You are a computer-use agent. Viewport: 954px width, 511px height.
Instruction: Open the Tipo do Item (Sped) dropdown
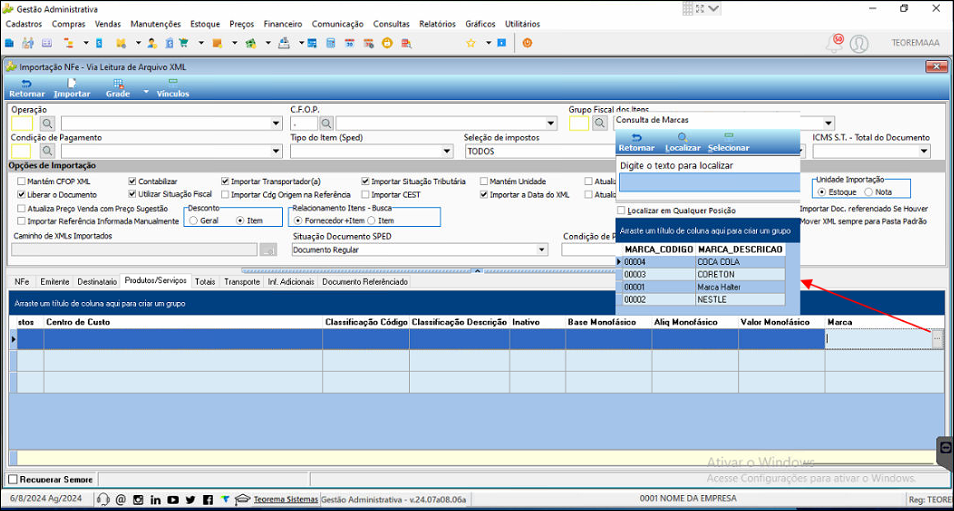(x=448, y=151)
